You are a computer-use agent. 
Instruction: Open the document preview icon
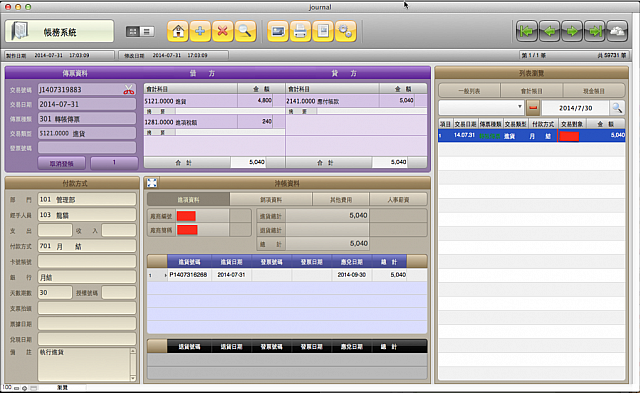coord(323,31)
